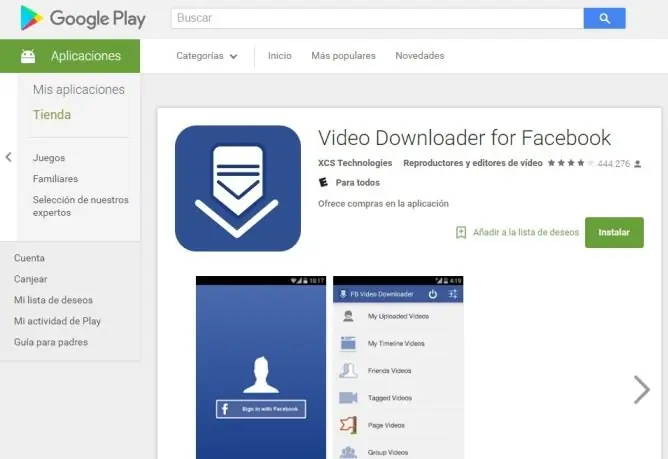Click the person icon beside the ratings count
This screenshot has height=459, width=668.
(638, 164)
